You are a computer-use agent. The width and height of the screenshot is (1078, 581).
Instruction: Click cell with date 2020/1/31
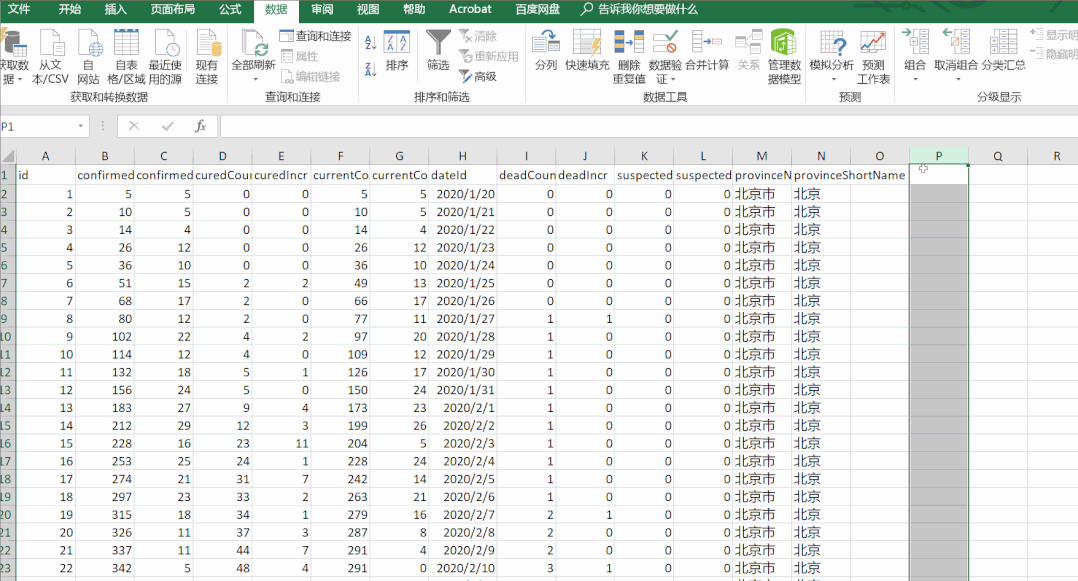pyautogui.click(x=463, y=390)
